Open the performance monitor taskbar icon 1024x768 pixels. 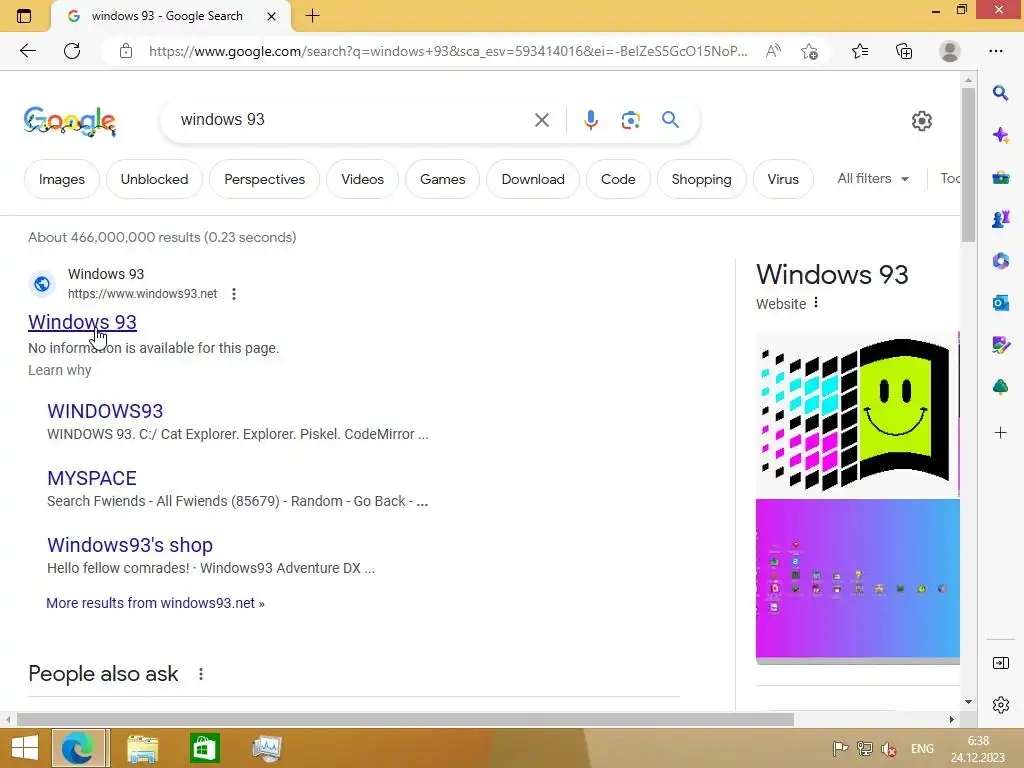coord(266,748)
